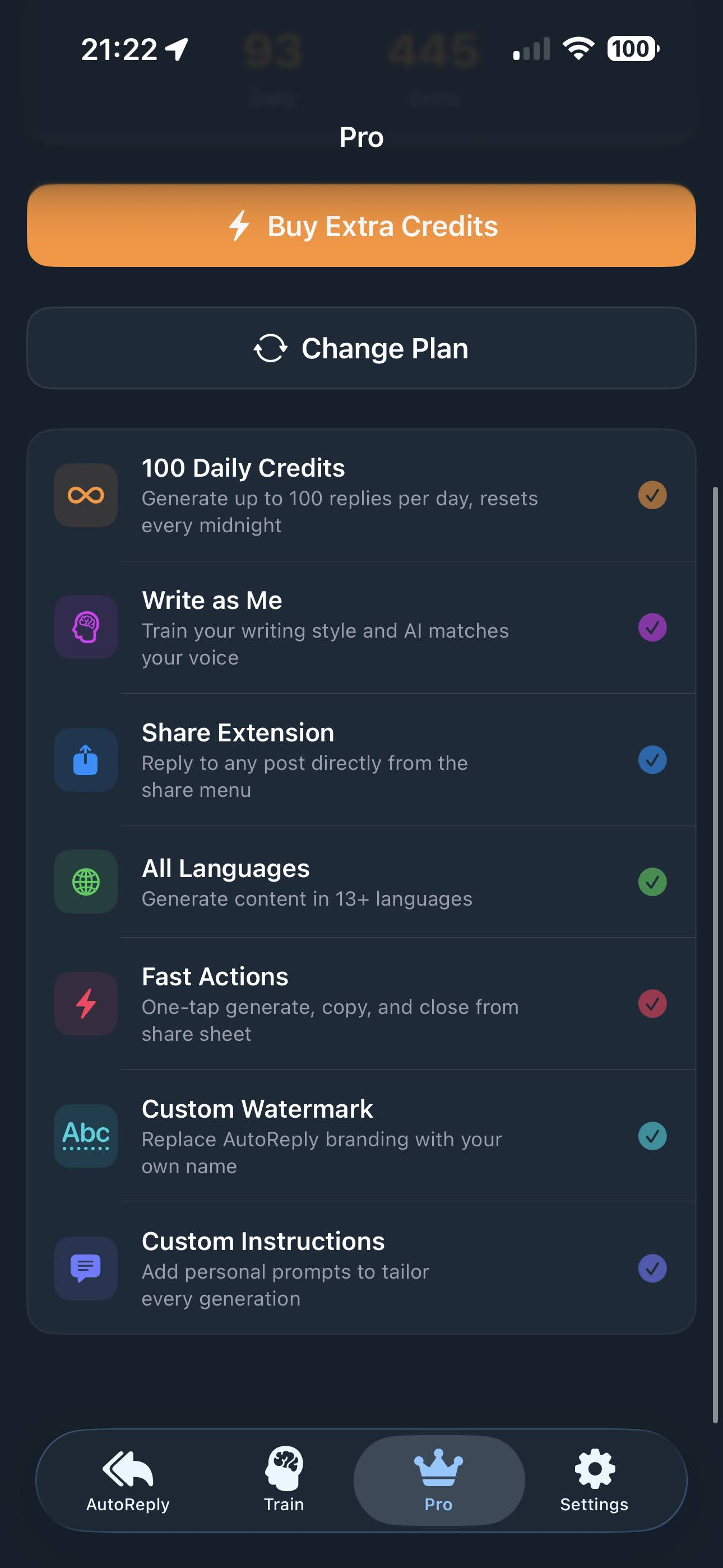Click the globe icon for All Languages
This screenshot has width=723, height=1568.
tap(85, 882)
